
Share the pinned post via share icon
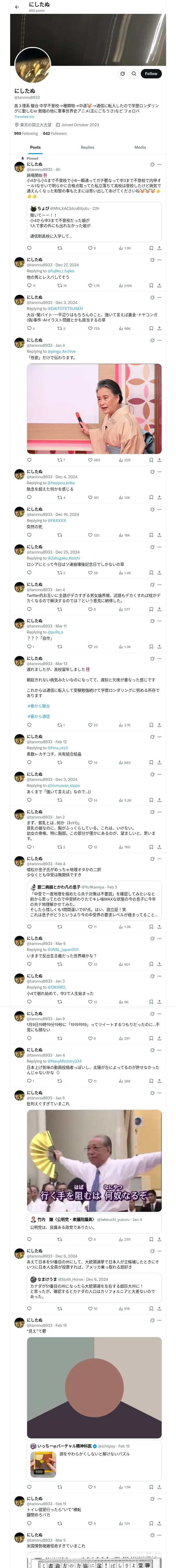[x=159, y=248]
